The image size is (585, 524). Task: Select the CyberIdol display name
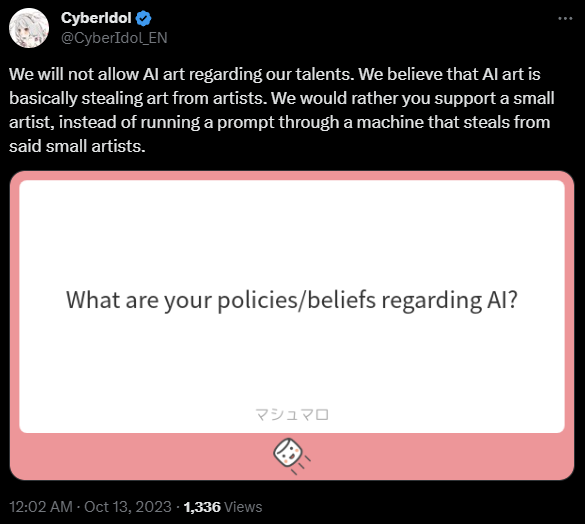96,18
